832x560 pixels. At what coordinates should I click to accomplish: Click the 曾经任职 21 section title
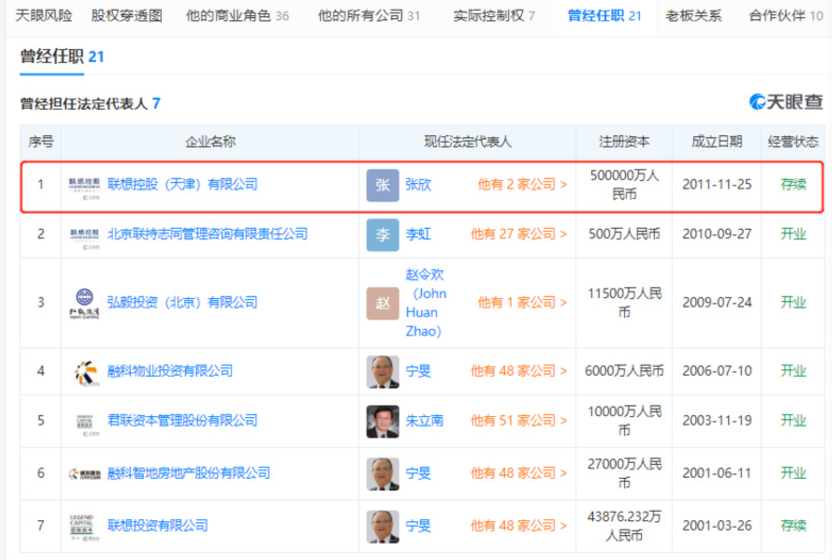[x=62, y=56]
